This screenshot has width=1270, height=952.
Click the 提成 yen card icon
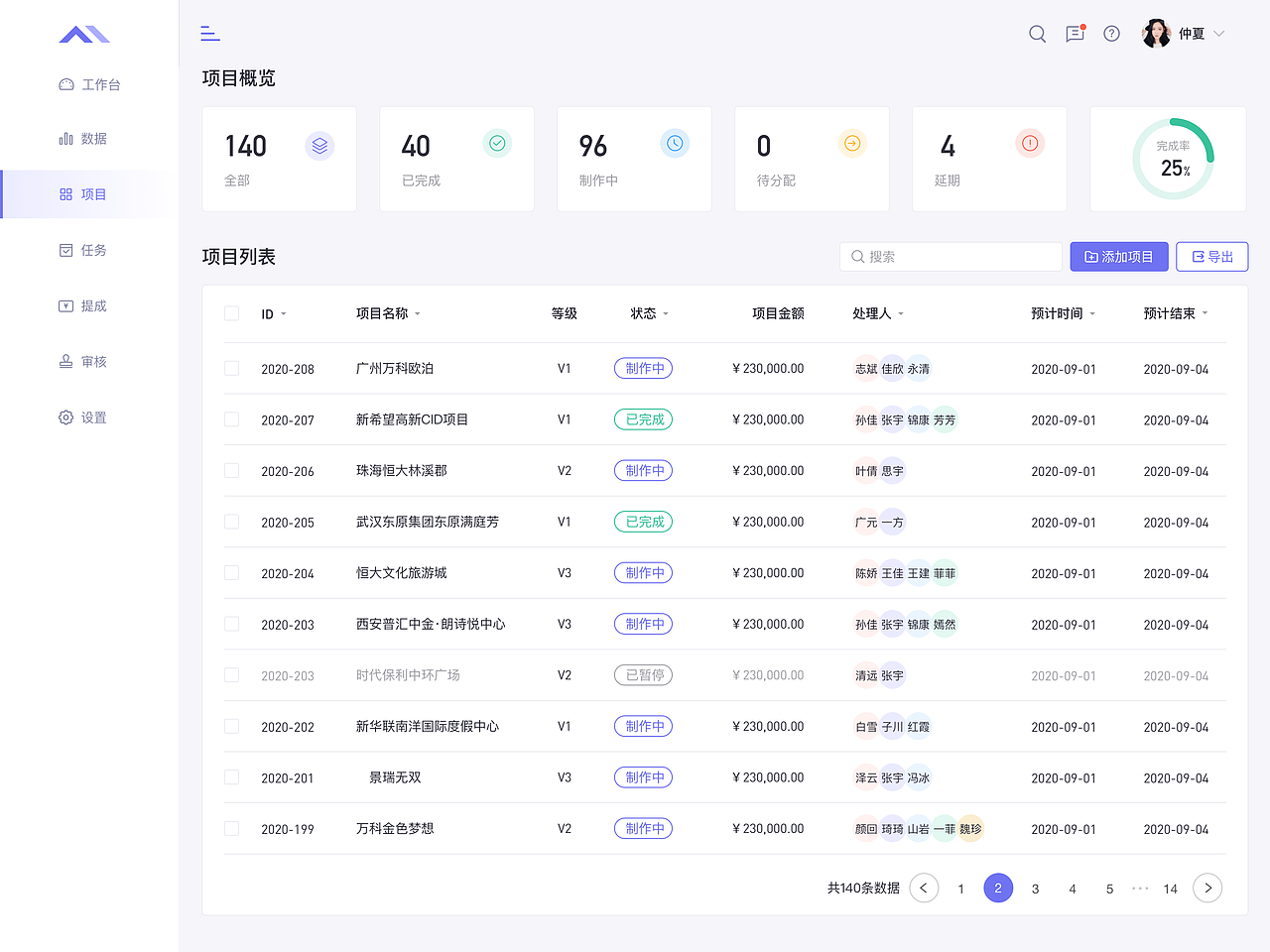pos(66,305)
